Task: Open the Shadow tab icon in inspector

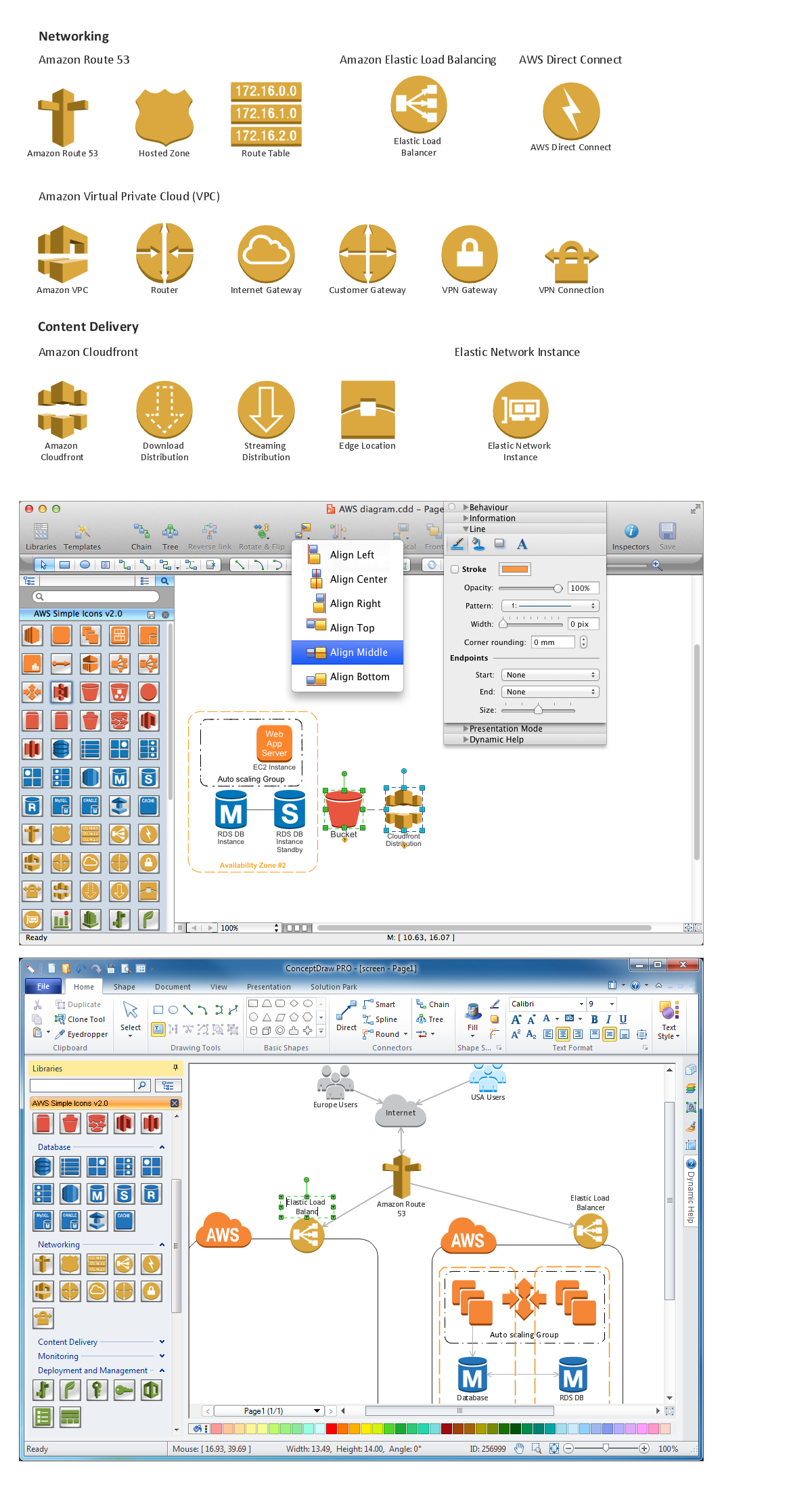Action: pyautogui.click(x=499, y=543)
